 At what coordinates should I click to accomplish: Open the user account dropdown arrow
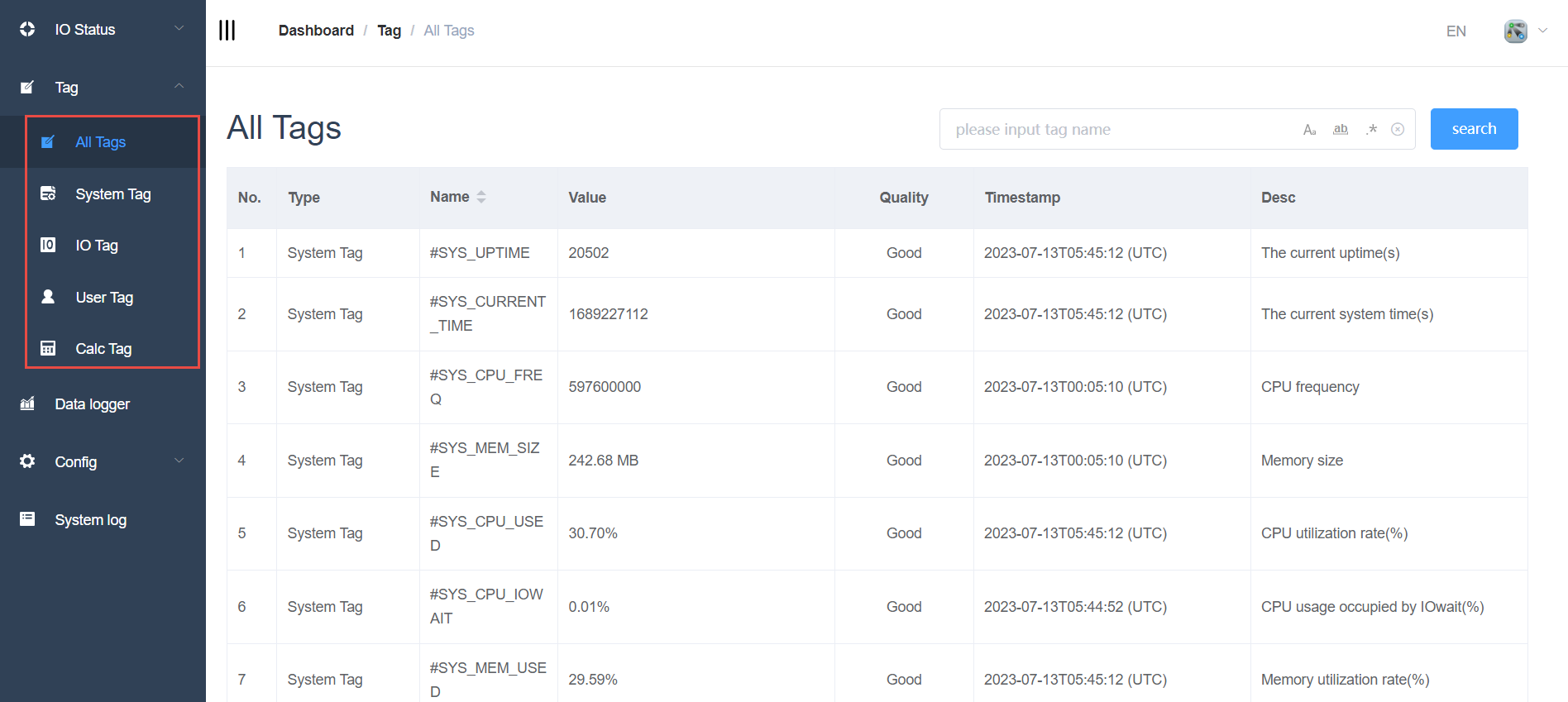click(1542, 31)
